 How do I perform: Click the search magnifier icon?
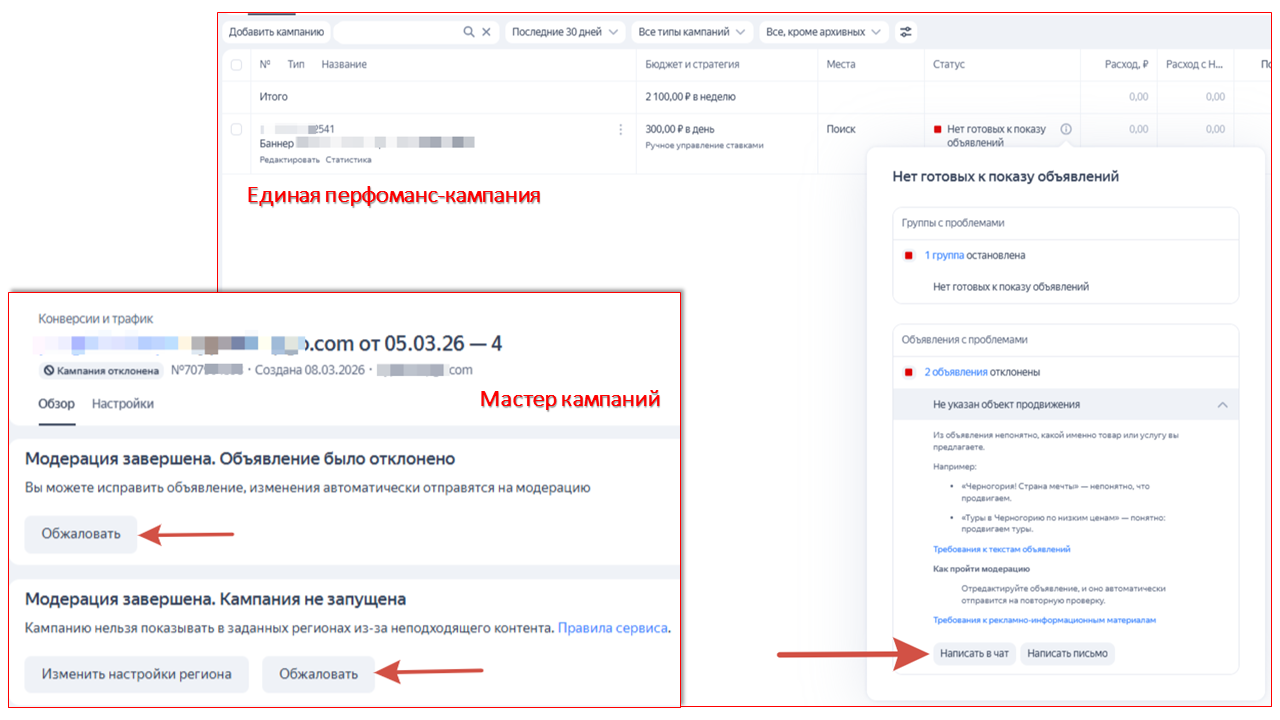(x=469, y=32)
